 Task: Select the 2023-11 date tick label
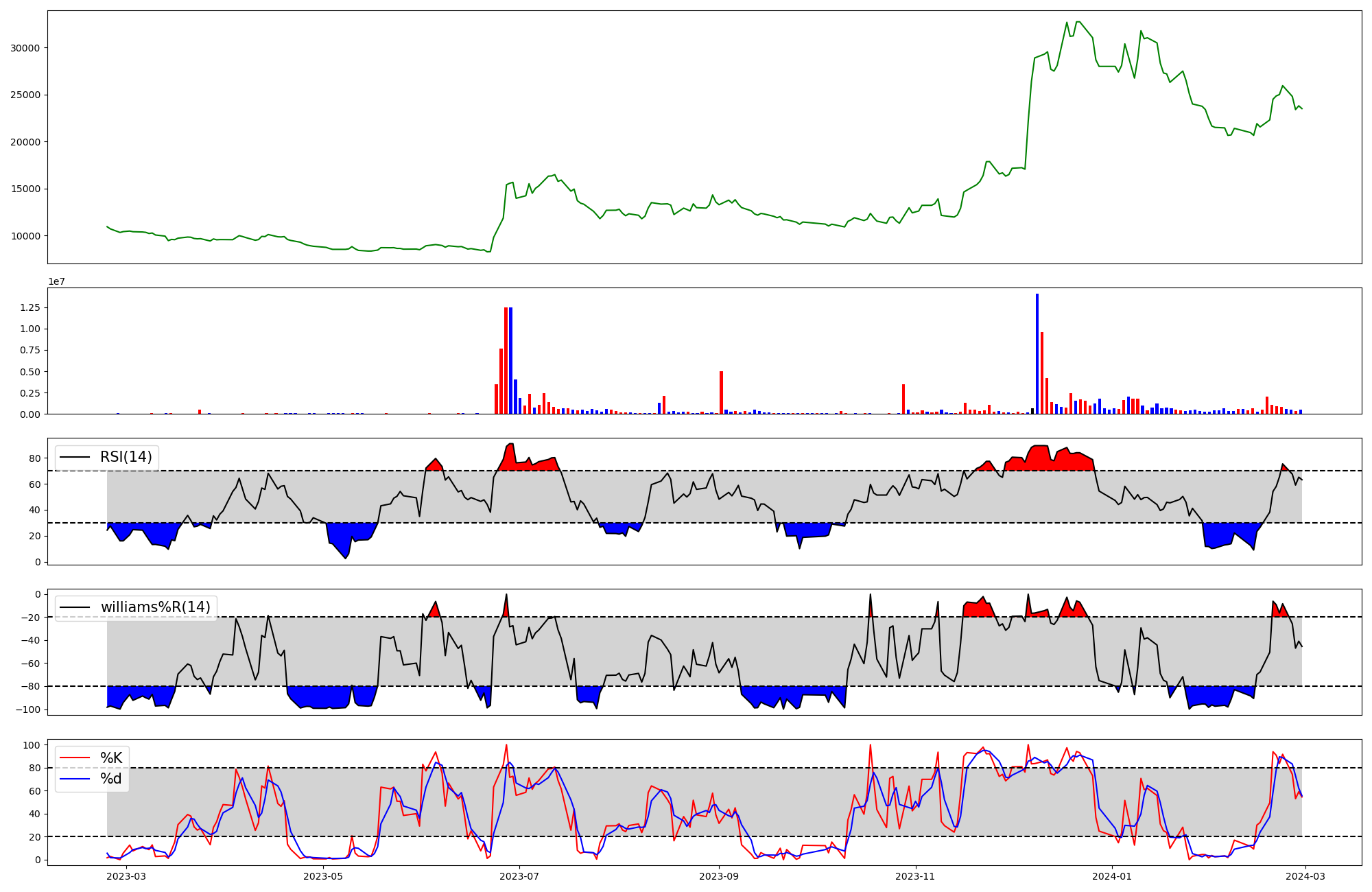pyautogui.click(x=916, y=876)
